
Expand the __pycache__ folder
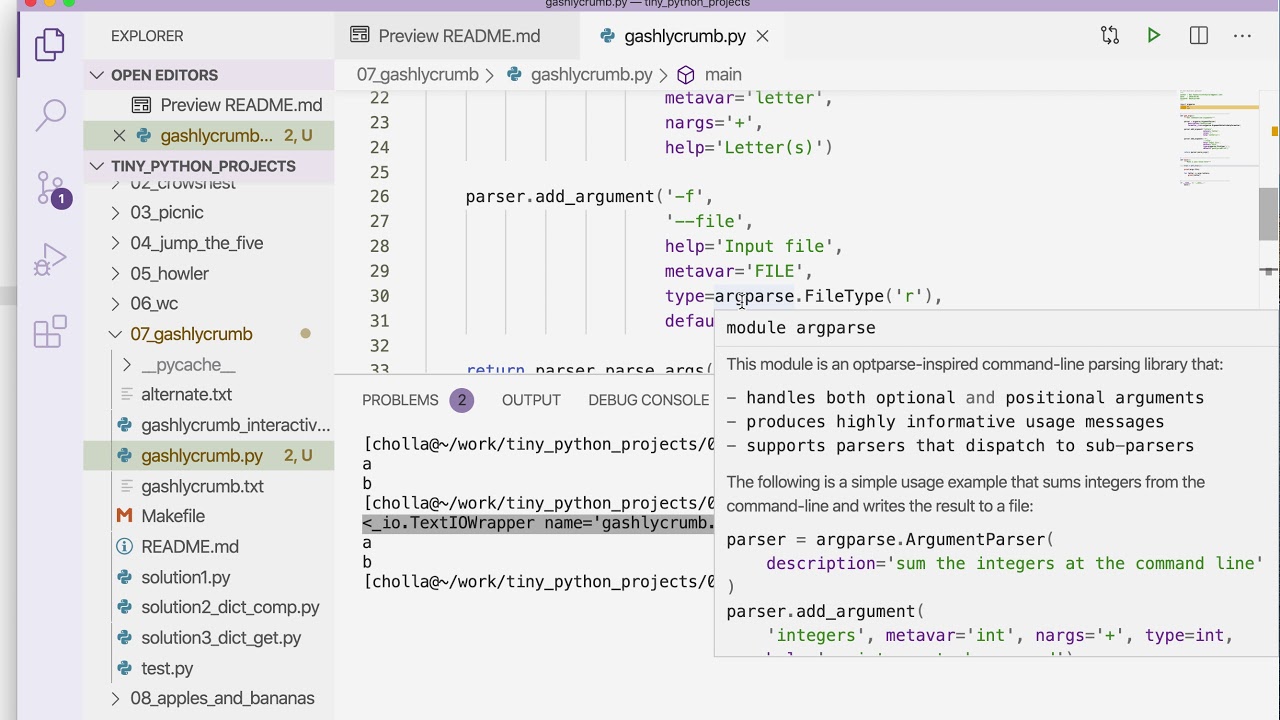127,364
